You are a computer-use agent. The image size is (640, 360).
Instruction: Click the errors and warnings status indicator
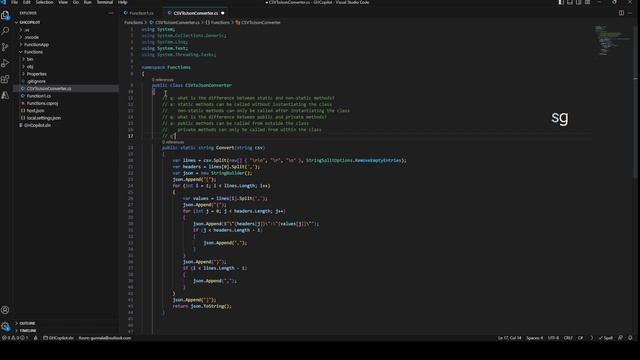(15, 338)
